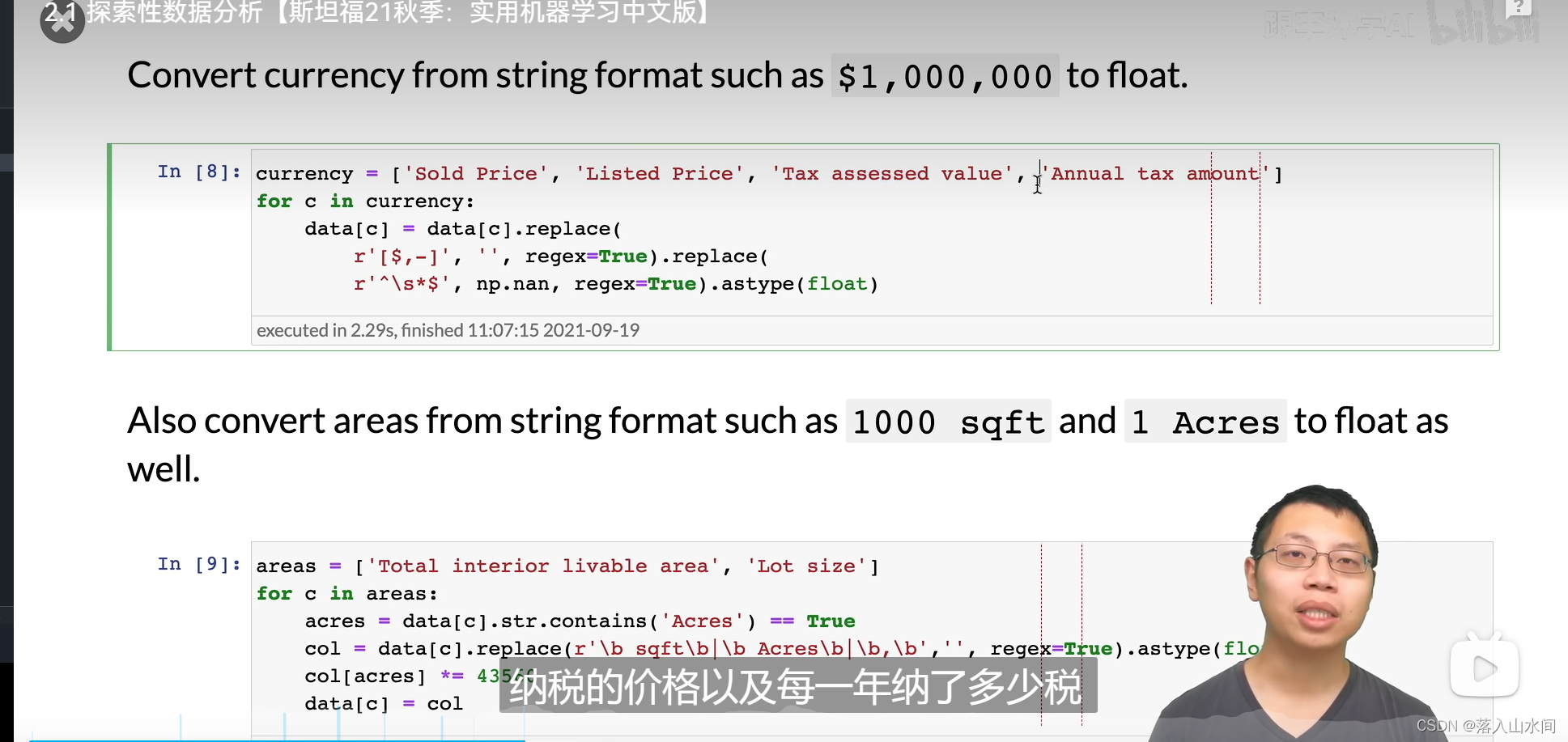The image size is (1568, 742).
Task: Click the Chinese subtitle caption text
Action: (796, 687)
